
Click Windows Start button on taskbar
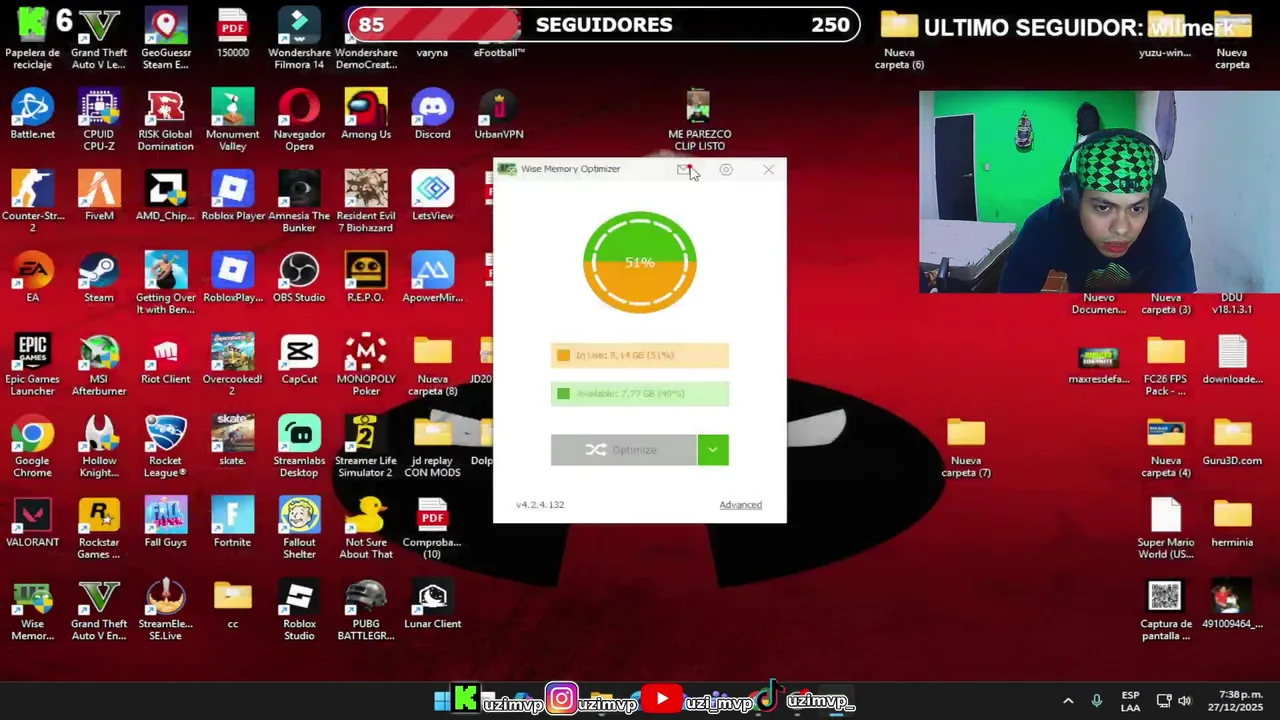442,701
